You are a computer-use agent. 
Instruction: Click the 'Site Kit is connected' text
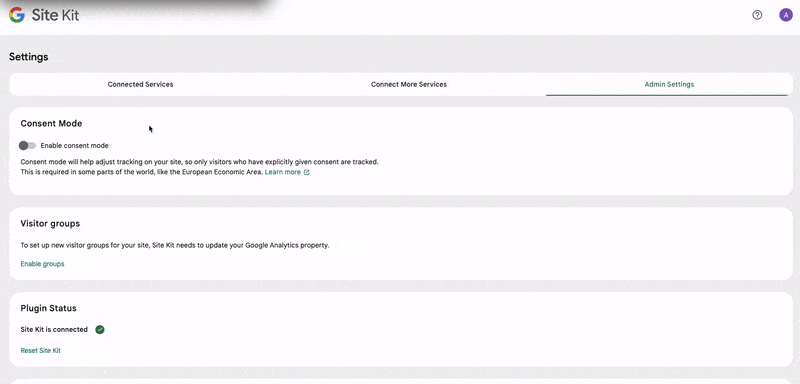54,329
